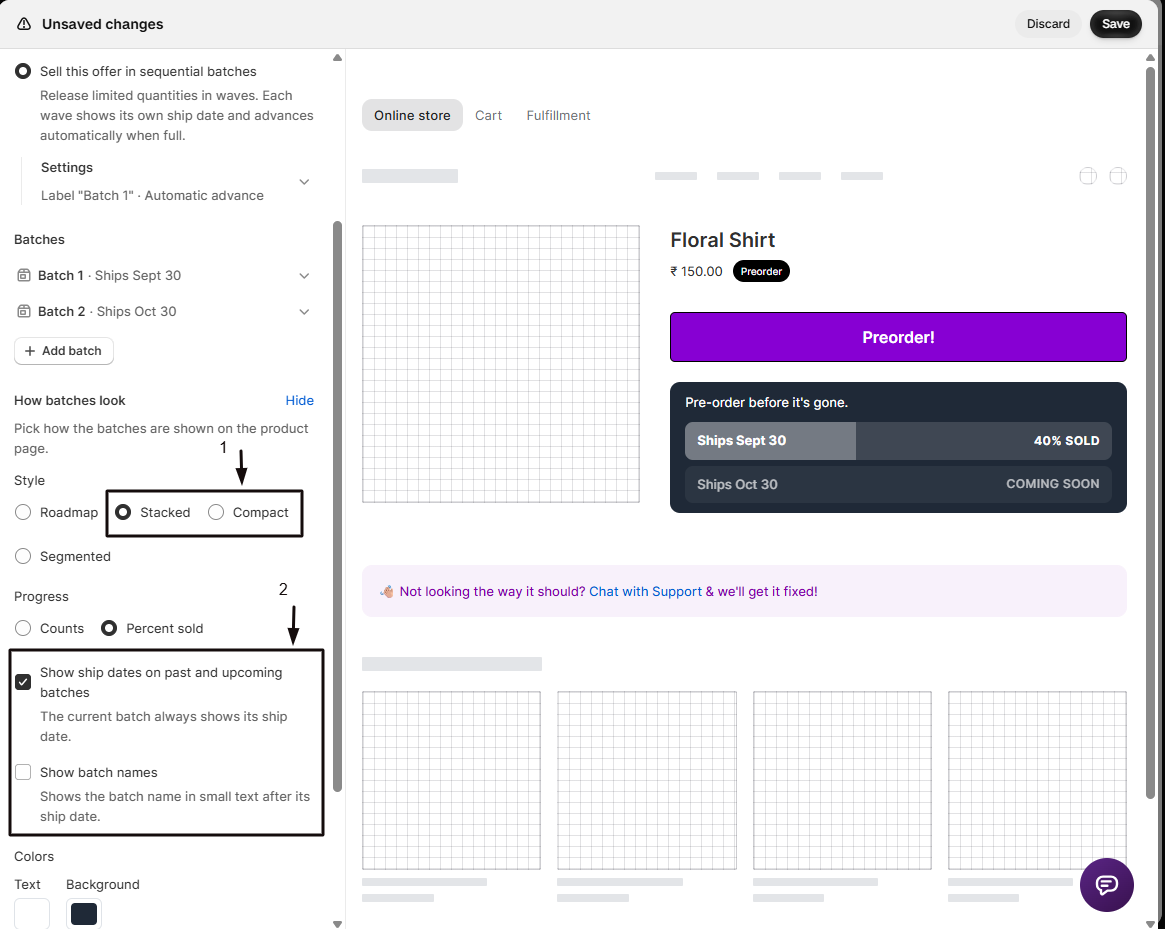Choose the Segmented style

pos(23,556)
